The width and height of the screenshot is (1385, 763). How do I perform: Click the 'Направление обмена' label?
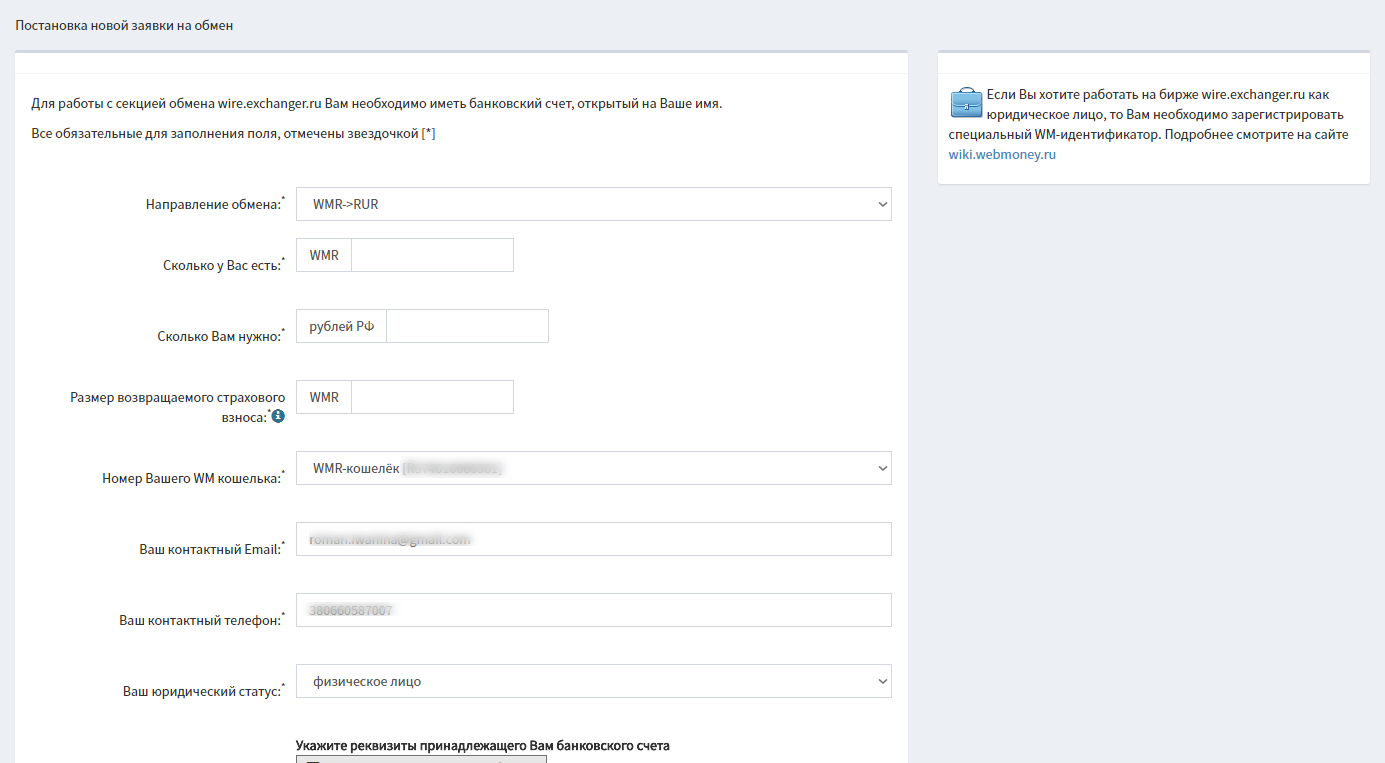212,205
